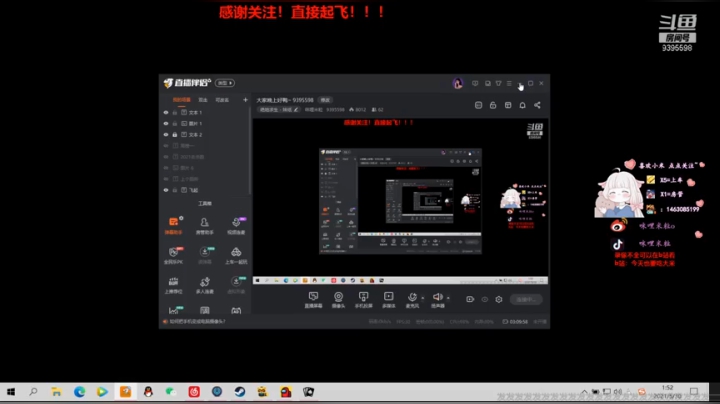This screenshot has width=720, height=404.
Task: Open the crown-shaped tool in third row
Action: point(174,285)
